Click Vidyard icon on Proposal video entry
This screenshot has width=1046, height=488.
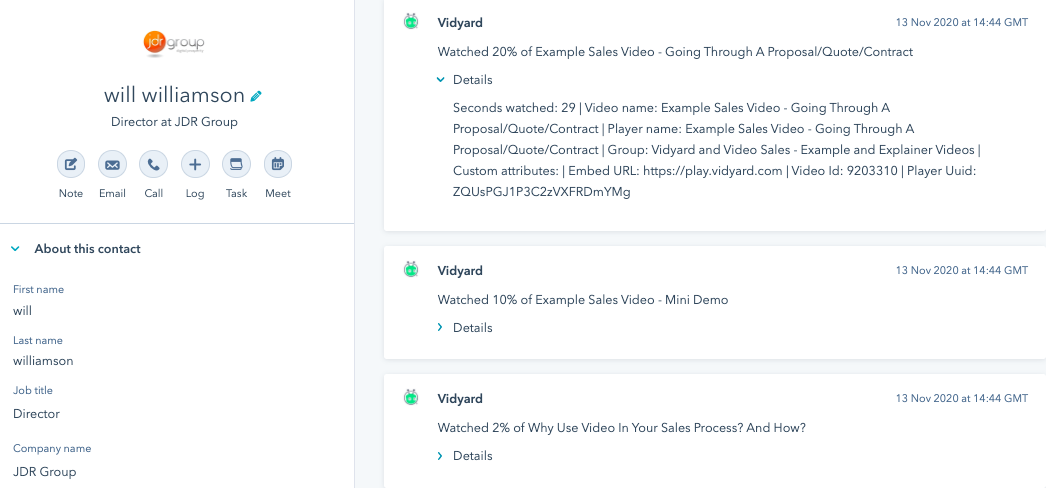411,22
